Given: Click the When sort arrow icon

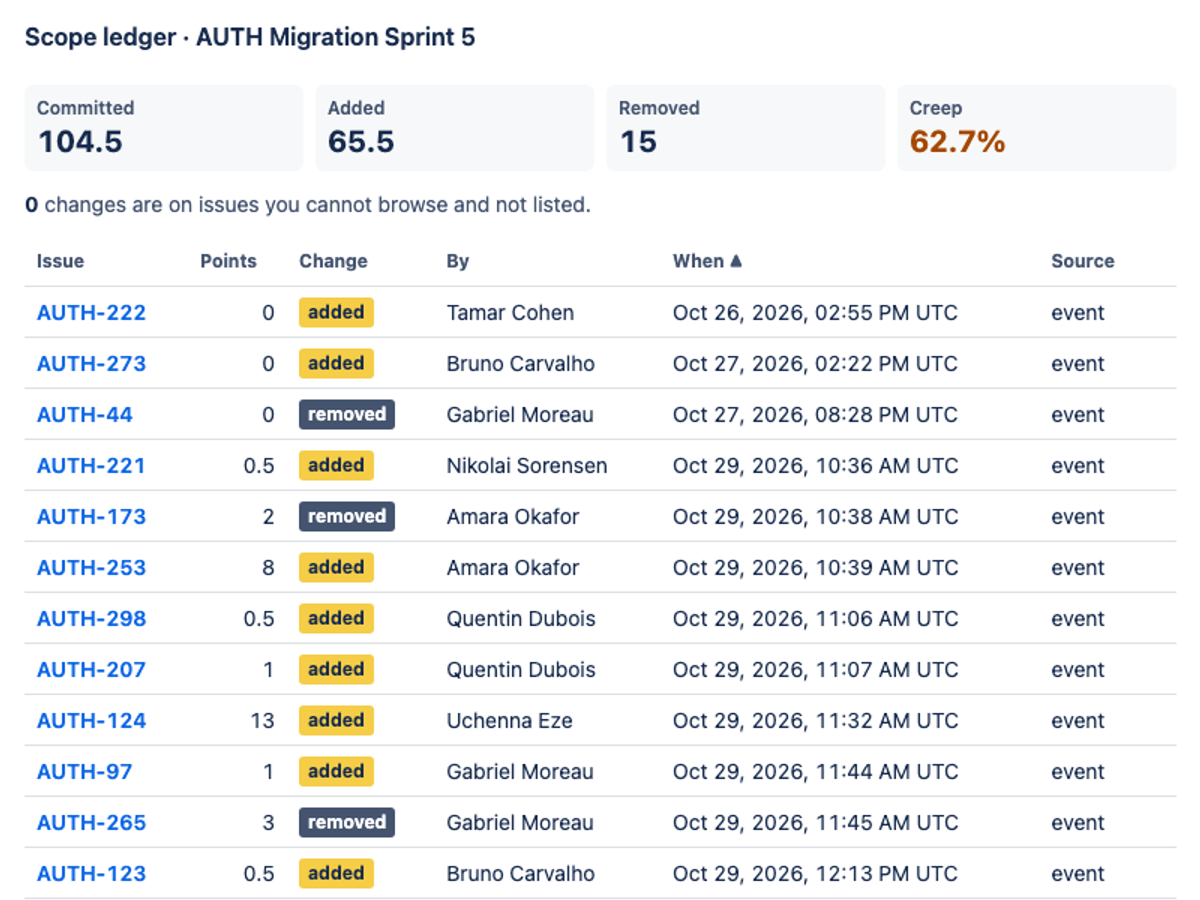Looking at the screenshot, I should (736, 261).
